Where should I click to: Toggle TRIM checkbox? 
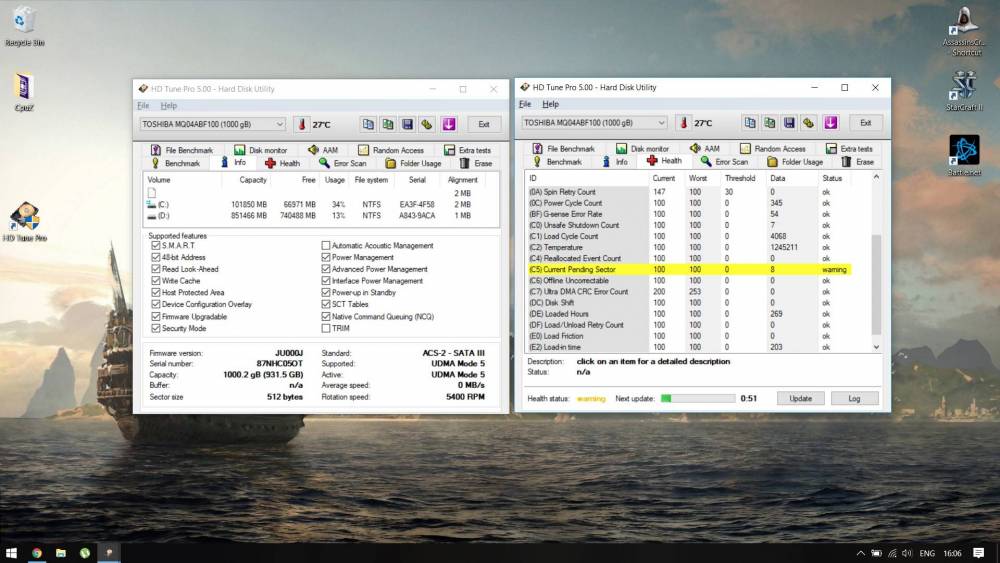[326, 328]
